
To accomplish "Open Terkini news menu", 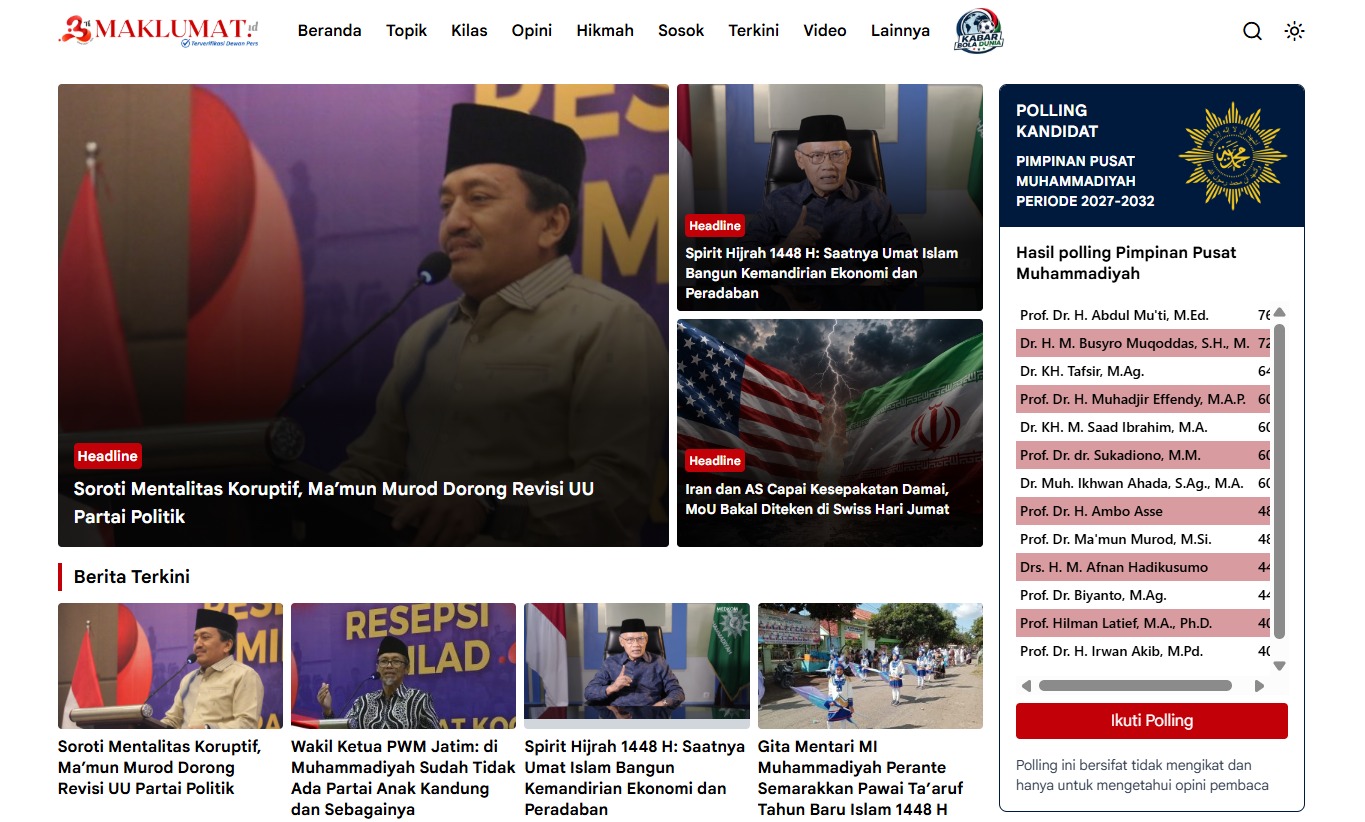I will [x=754, y=31].
